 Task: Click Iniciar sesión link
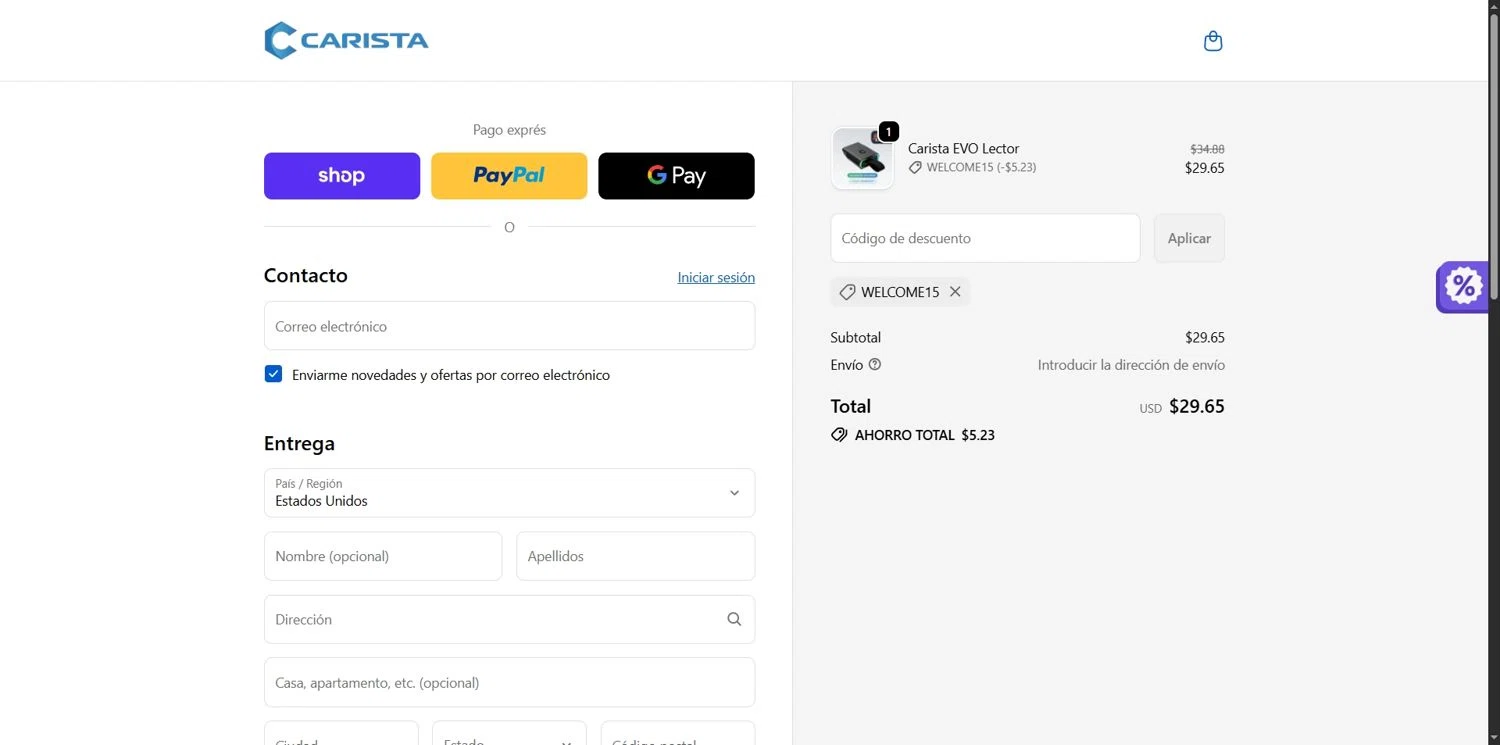point(716,278)
